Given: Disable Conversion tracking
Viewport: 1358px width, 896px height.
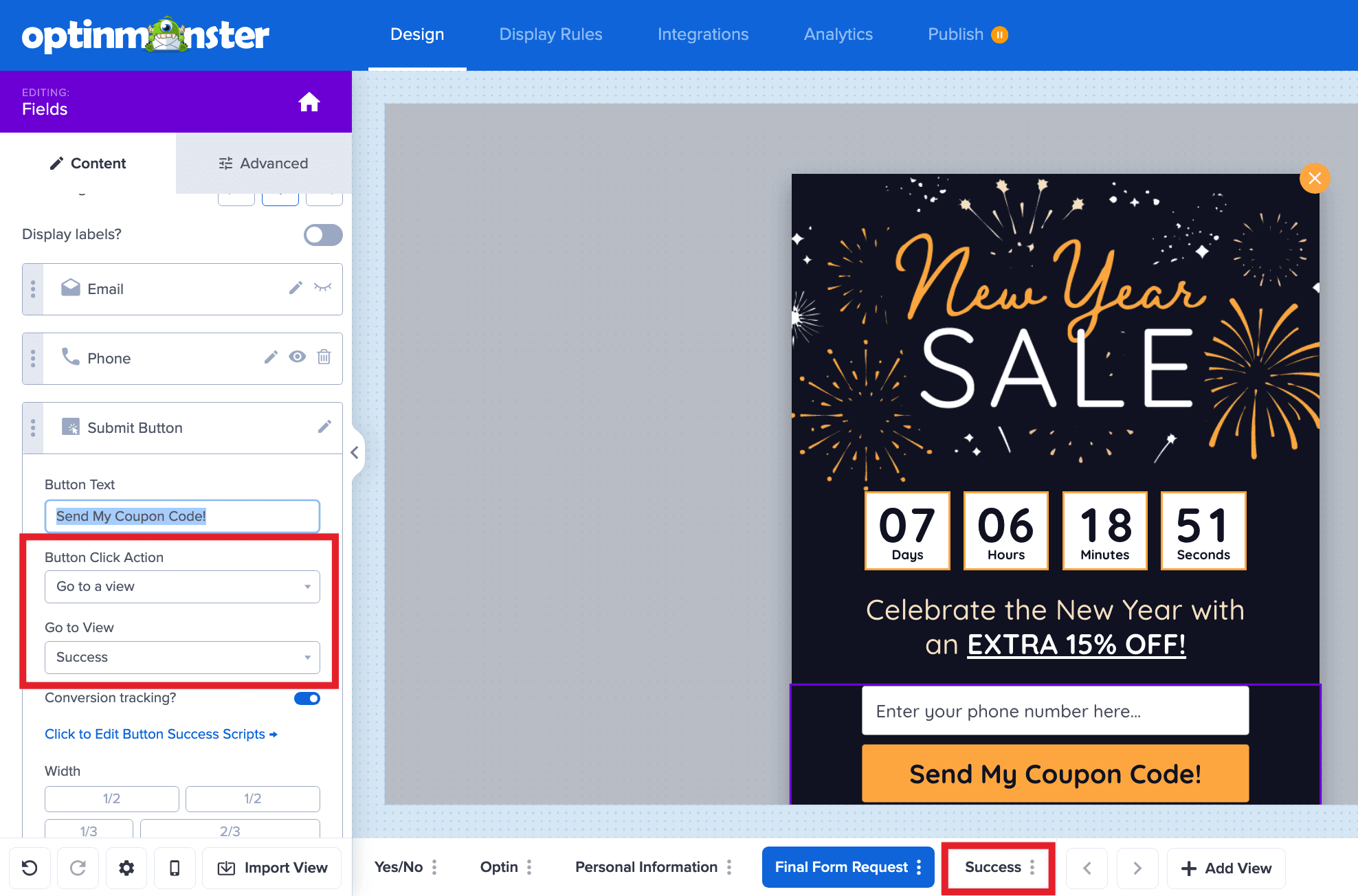Looking at the screenshot, I should pyautogui.click(x=307, y=698).
